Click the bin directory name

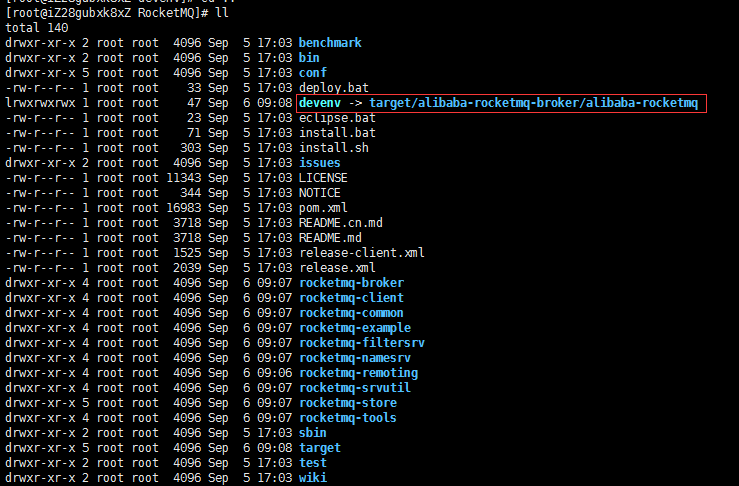(x=309, y=58)
